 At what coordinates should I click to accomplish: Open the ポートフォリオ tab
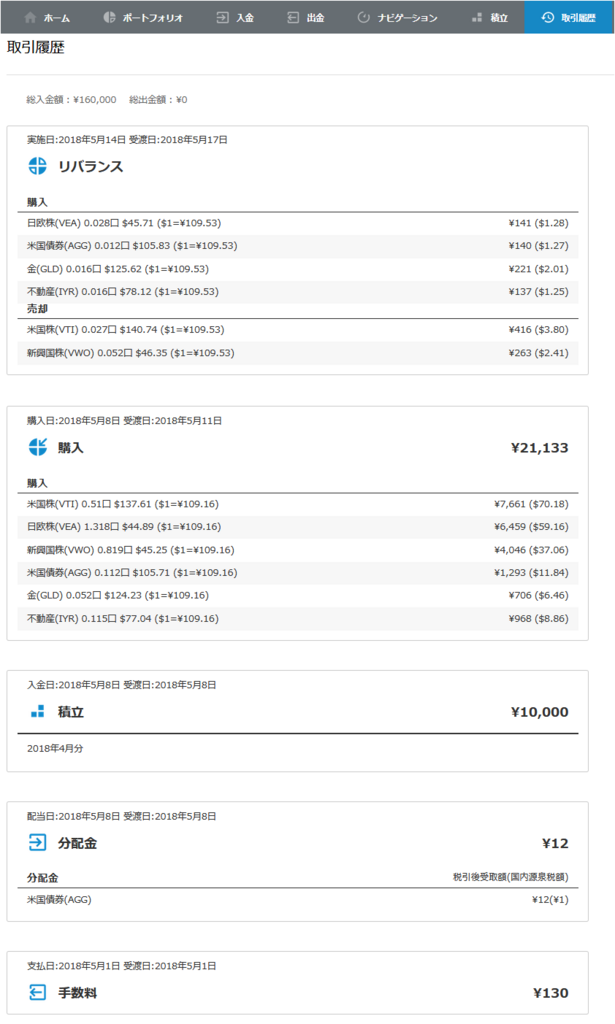coord(144,18)
